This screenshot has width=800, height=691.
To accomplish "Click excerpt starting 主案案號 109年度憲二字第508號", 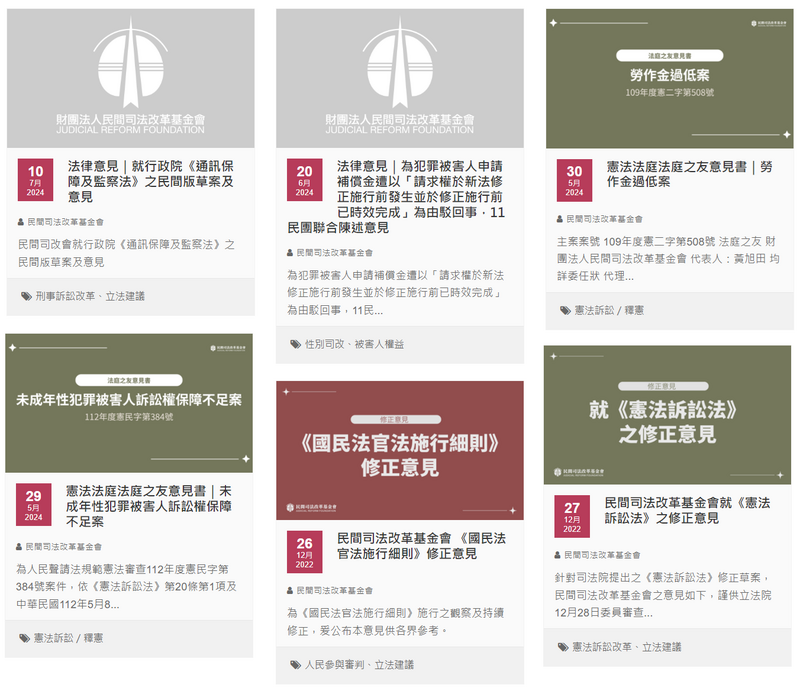I will [x=668, y=259].
